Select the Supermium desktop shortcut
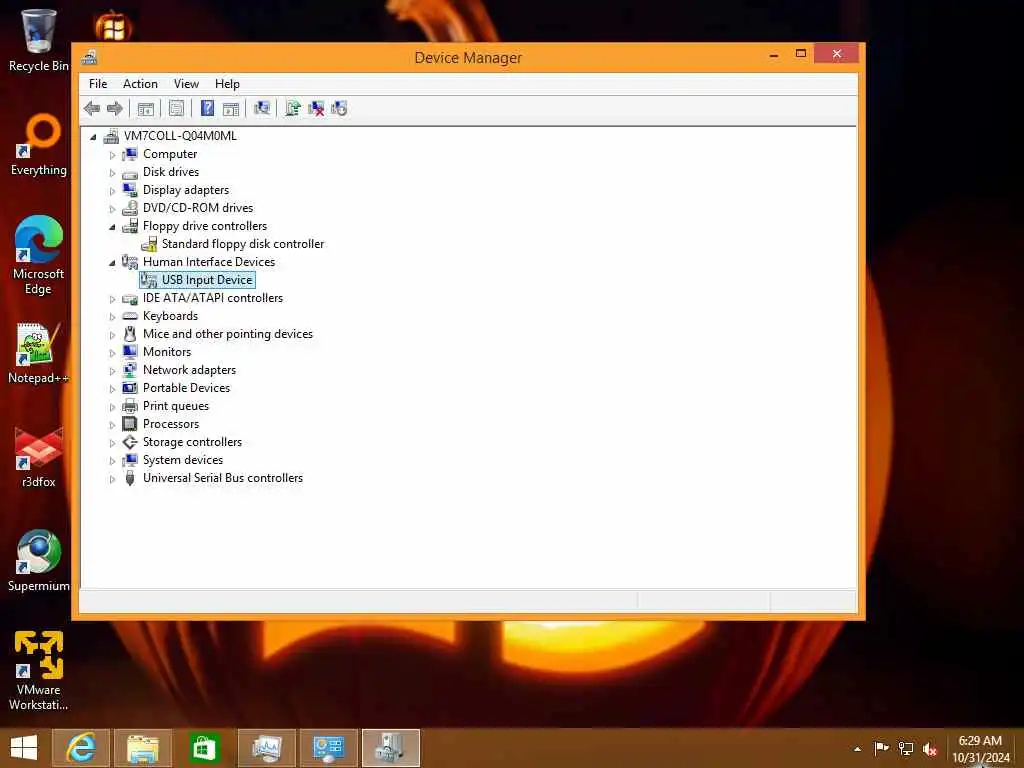The image size is (1024, 768). coord(39,561)
